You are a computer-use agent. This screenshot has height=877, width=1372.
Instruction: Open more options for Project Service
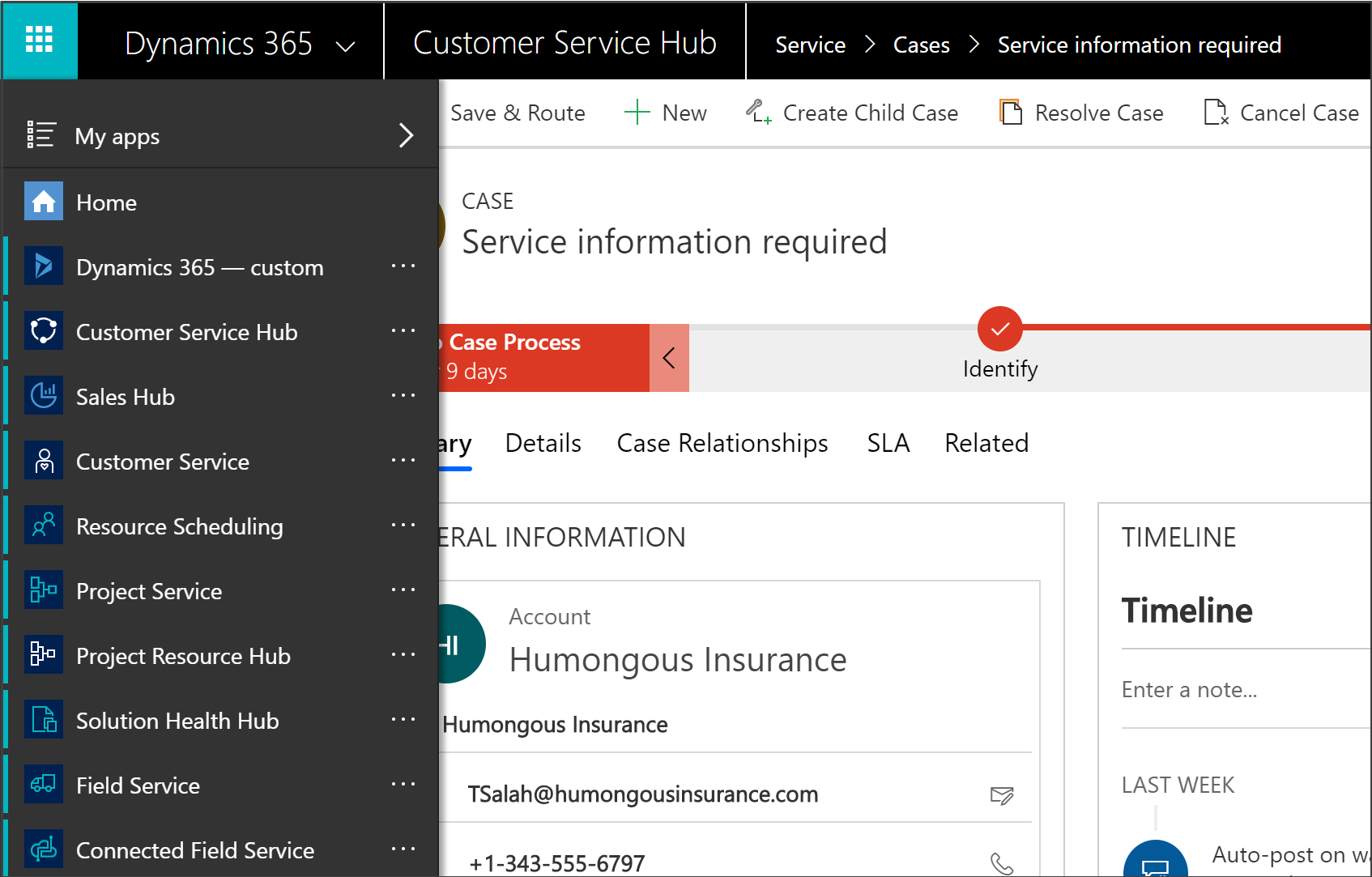pyautogui.click(x=403, y=590)
